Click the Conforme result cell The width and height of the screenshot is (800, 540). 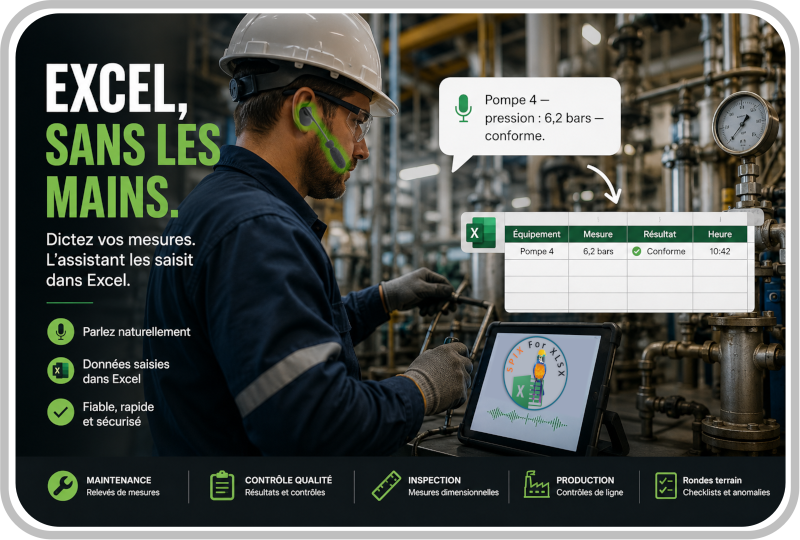[660, 251]
